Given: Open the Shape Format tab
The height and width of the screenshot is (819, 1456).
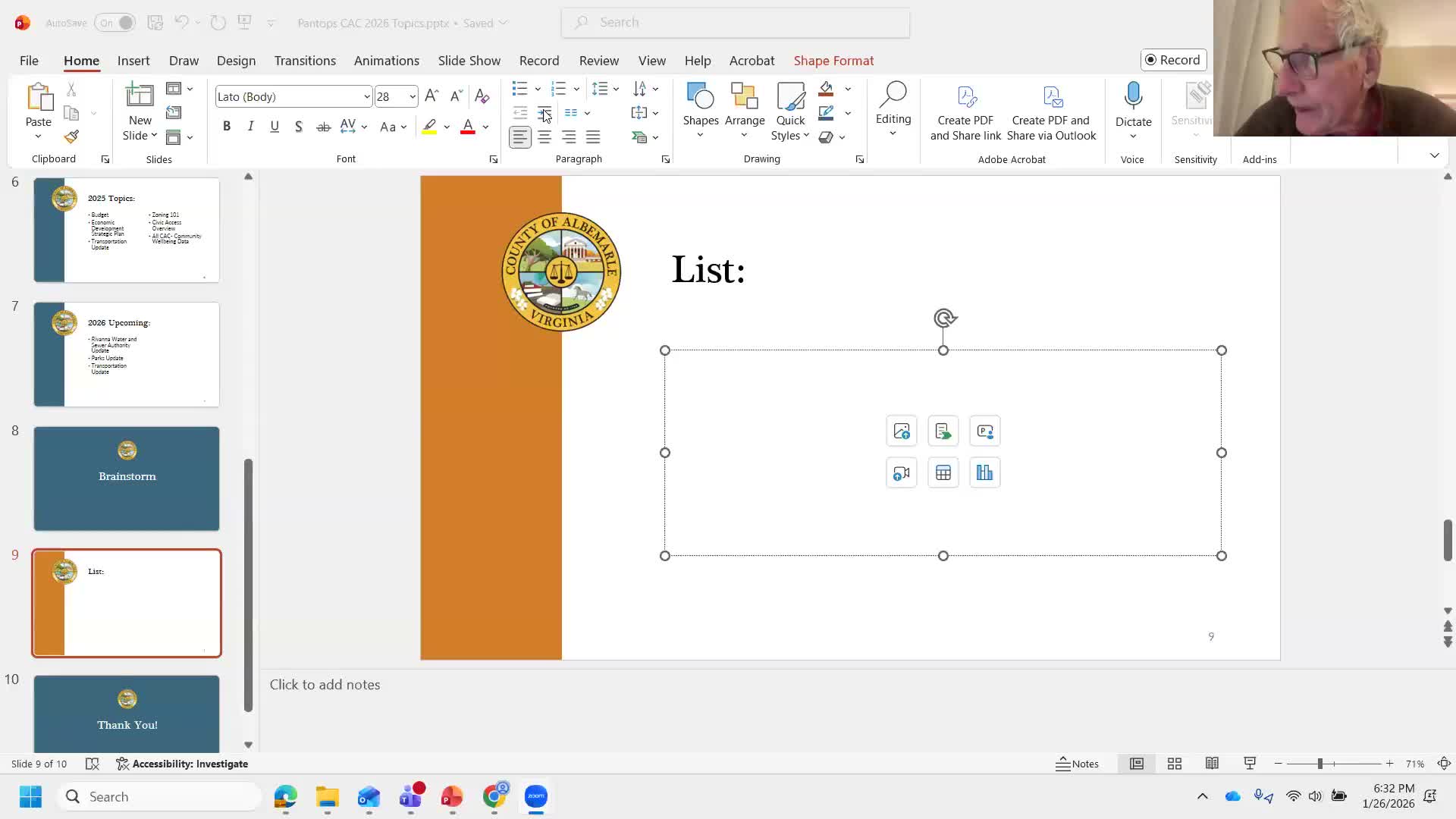Looking at the screenshot, I should pyautogui.click(x=833, y=61).
